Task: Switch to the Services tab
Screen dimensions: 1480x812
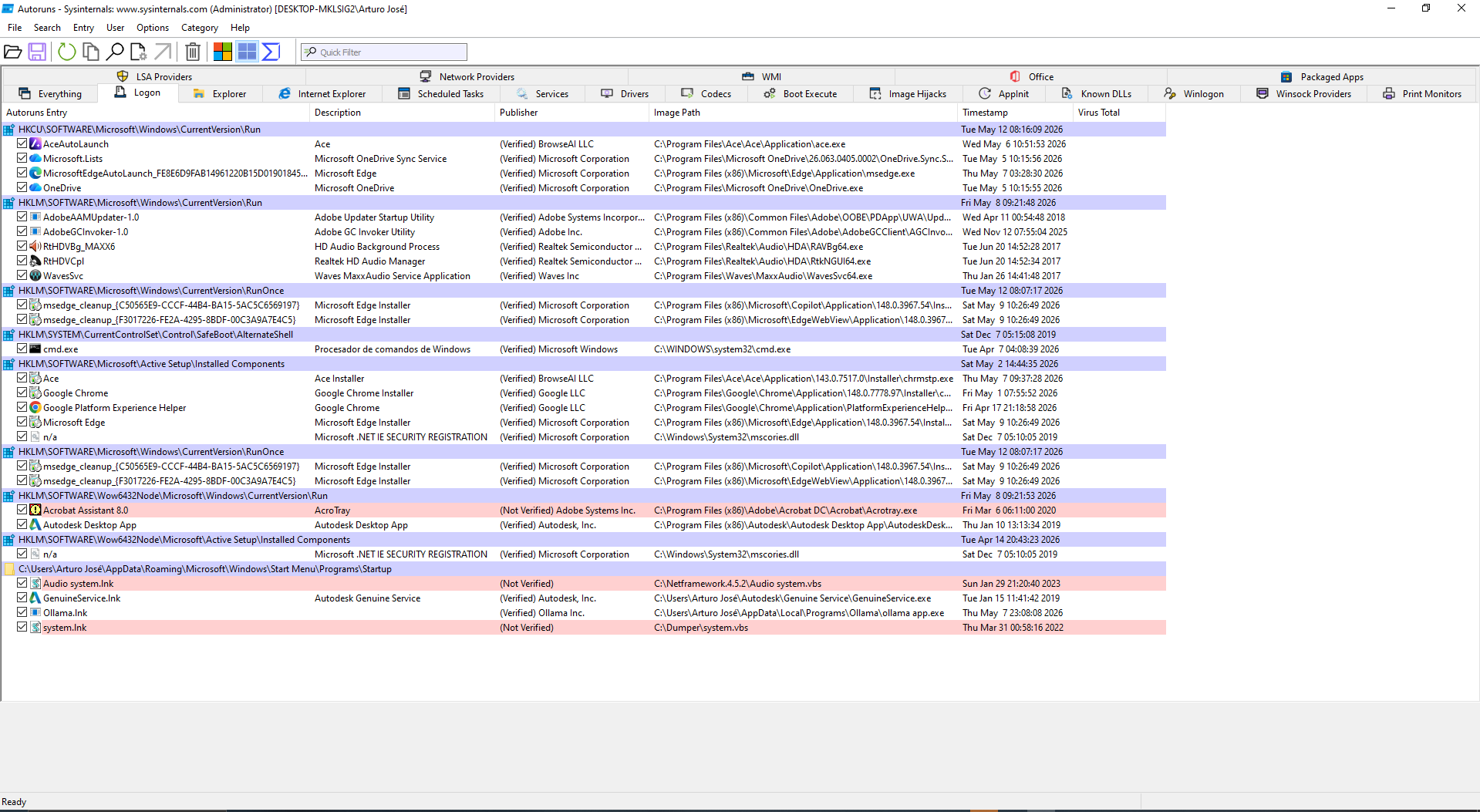Action: tap(543, 93)
